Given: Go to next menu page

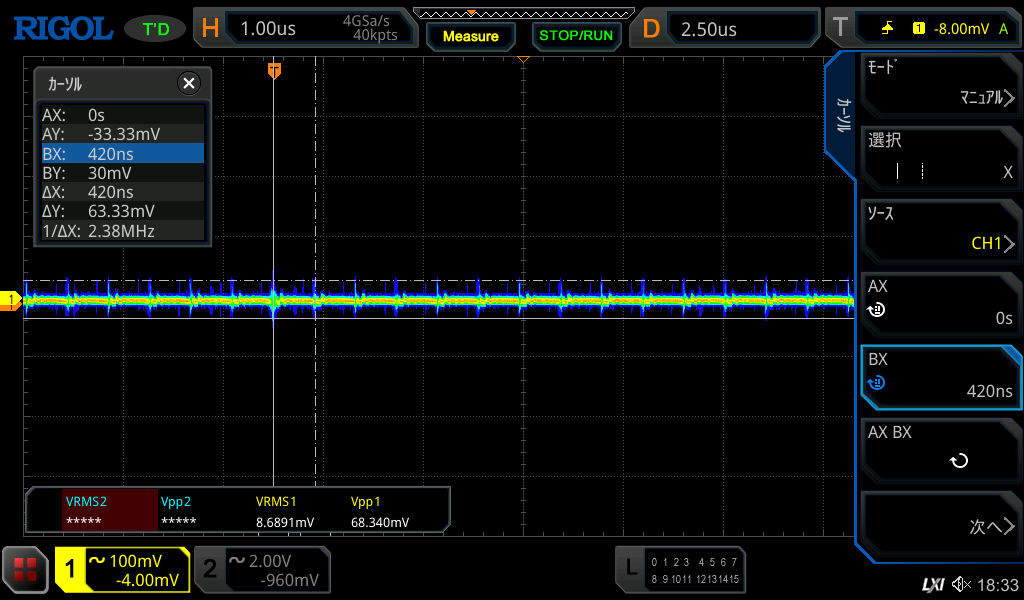Looking at the screenshot, I should (x=940, y=525).
